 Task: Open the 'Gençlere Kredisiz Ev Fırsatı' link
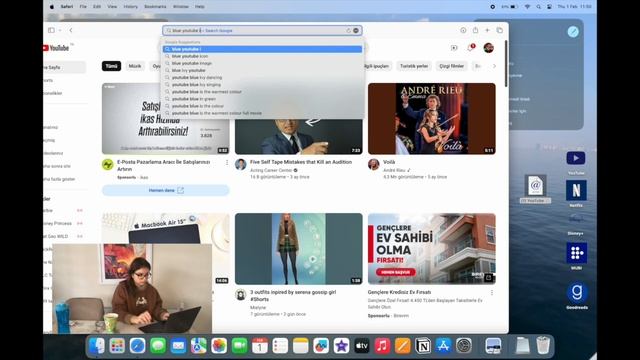pos(399,292)
